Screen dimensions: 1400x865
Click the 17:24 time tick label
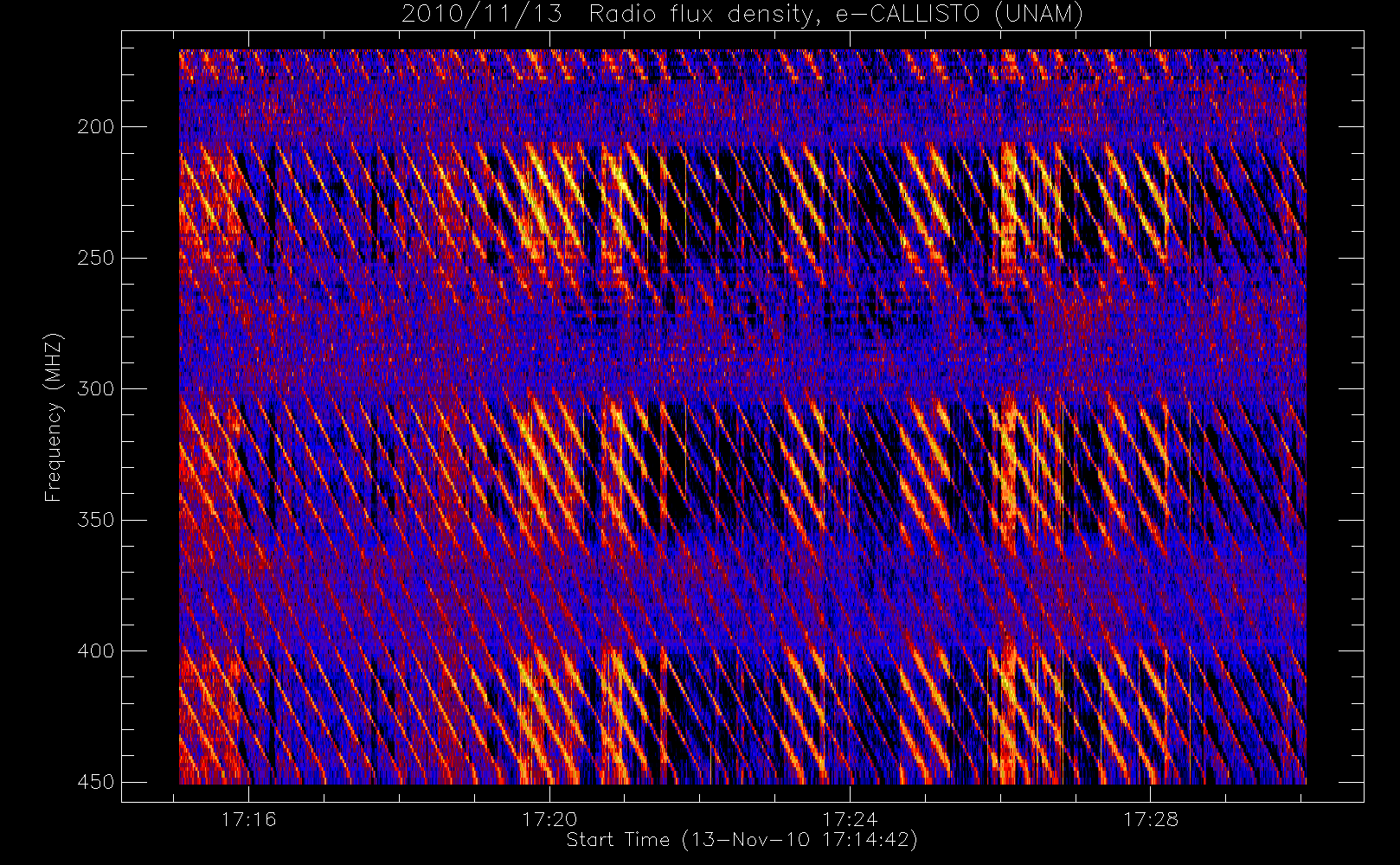850,819
